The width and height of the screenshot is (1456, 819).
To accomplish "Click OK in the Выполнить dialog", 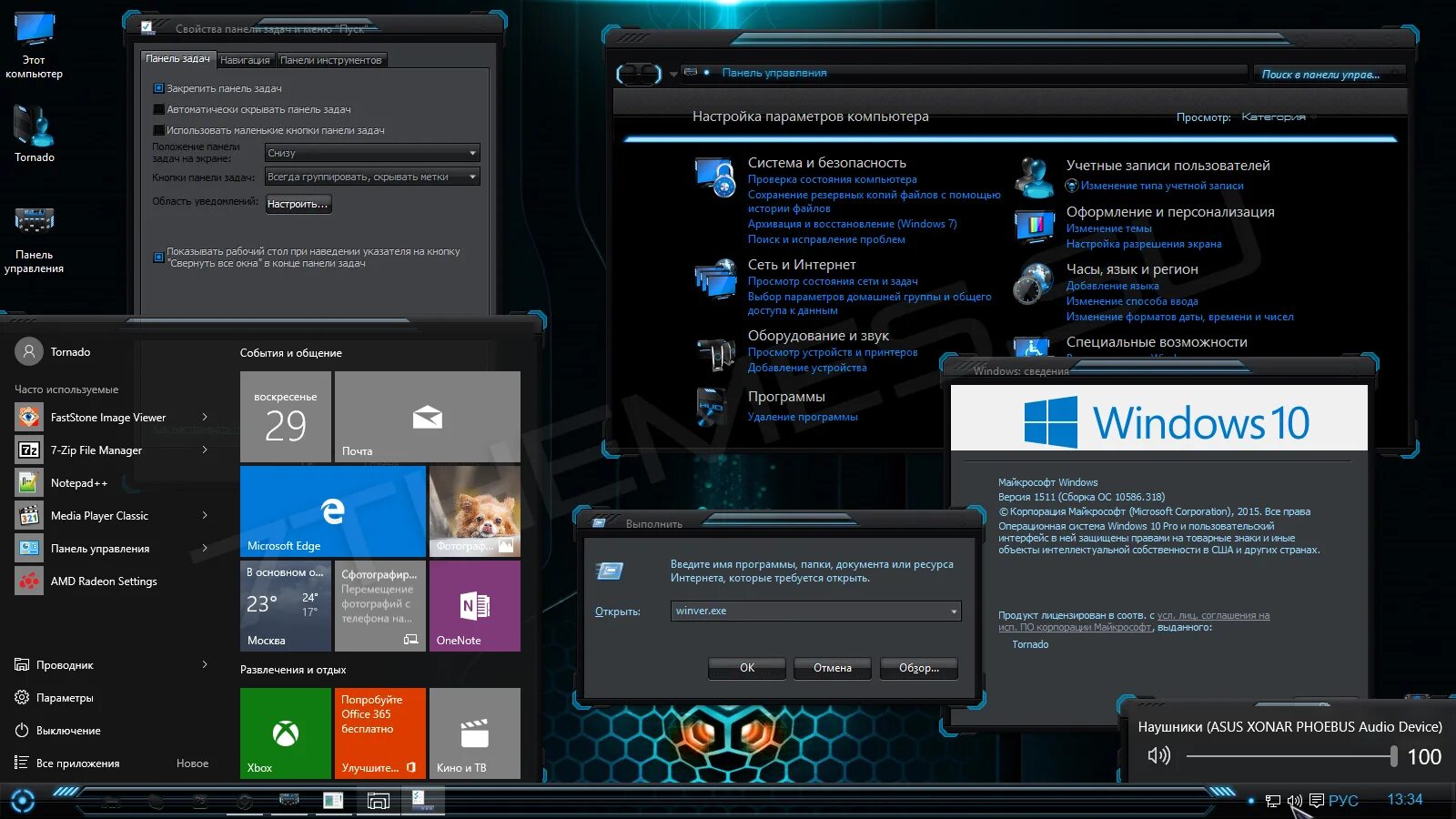I will (747, 668).
